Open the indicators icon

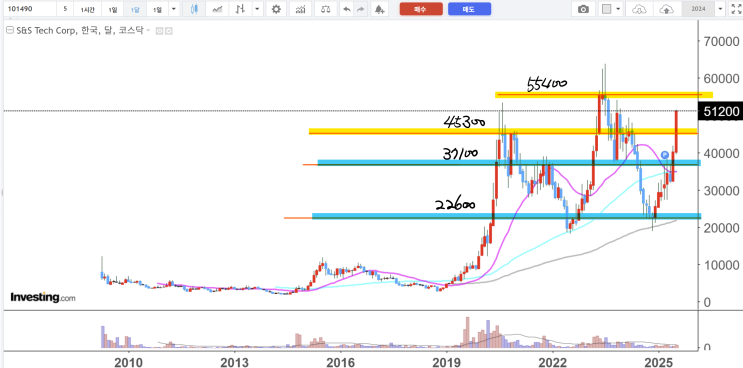coord(300,9)
